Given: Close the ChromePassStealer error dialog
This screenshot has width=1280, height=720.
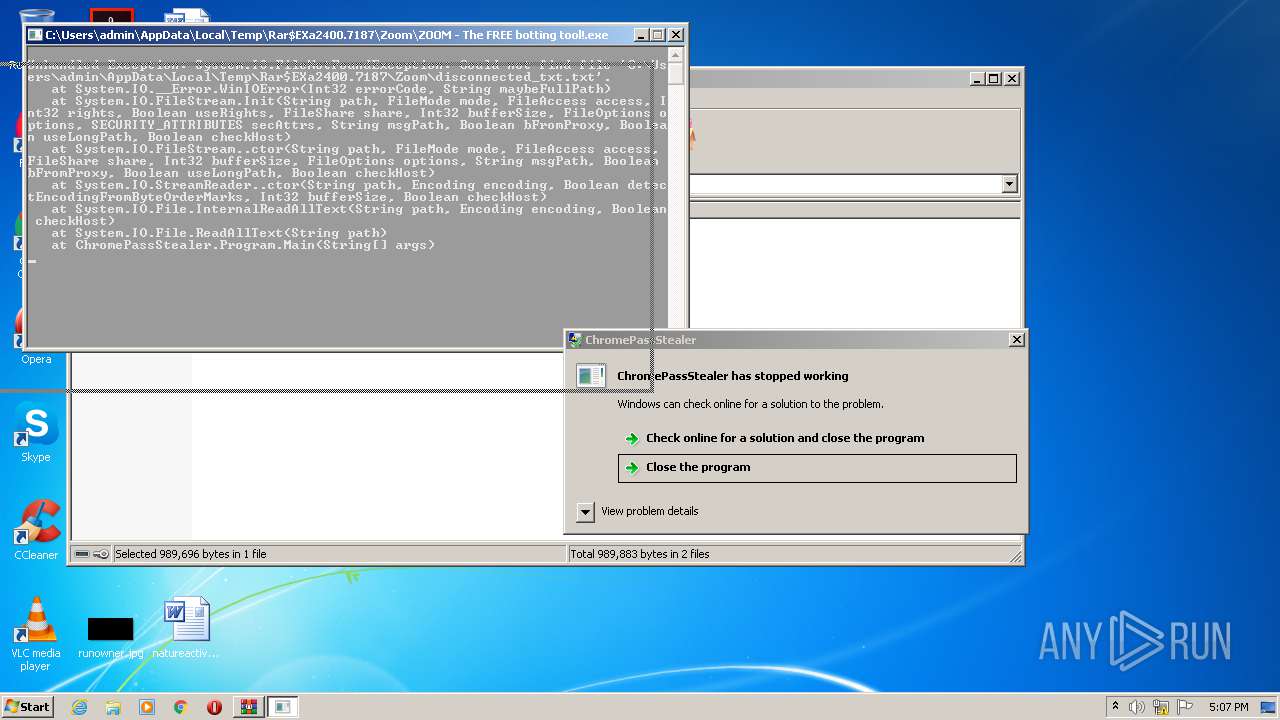Looking at the screenshot, I should click(x=1016, y=340).
